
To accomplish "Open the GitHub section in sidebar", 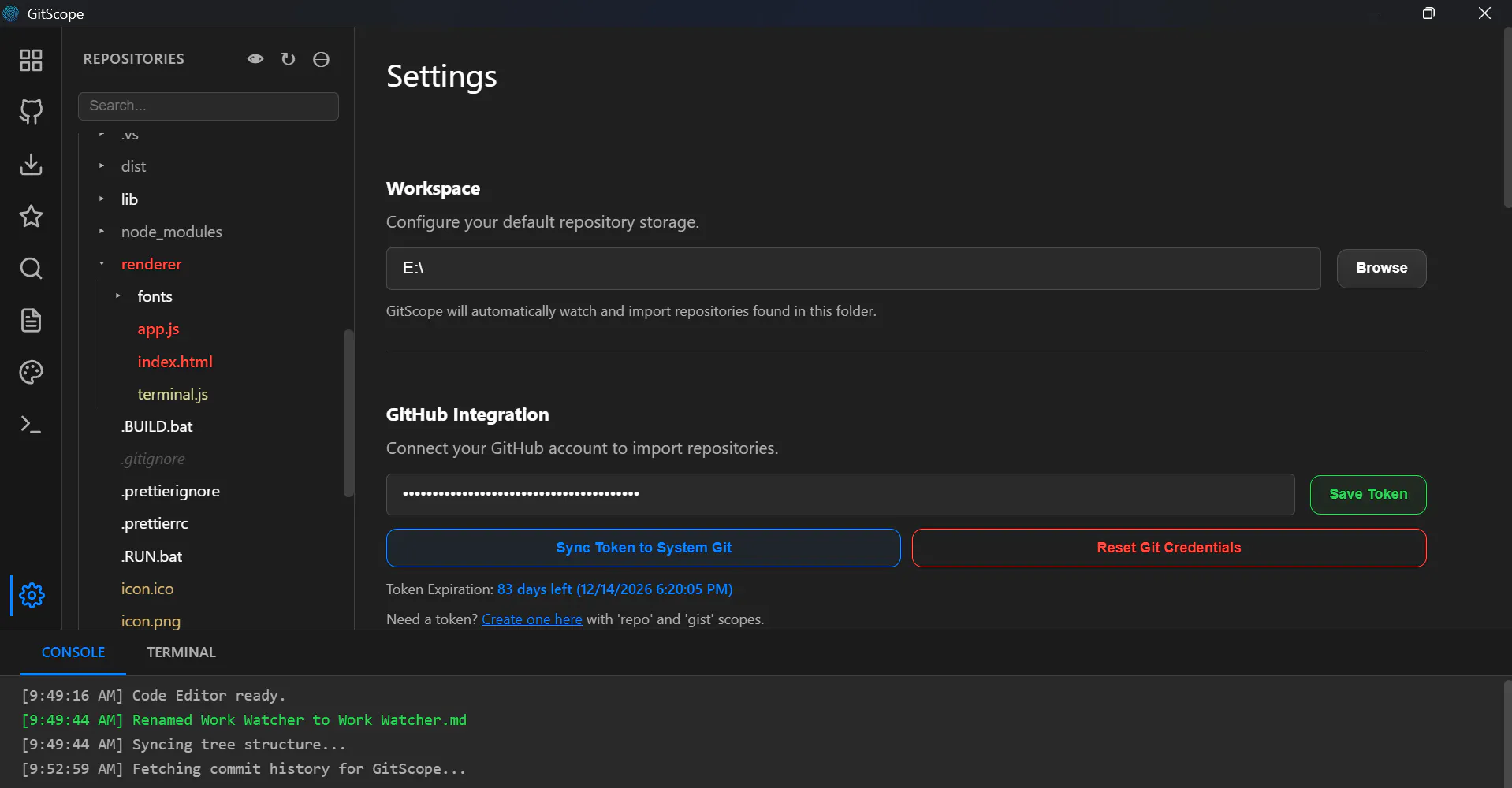I will click(x=31, y=112).
